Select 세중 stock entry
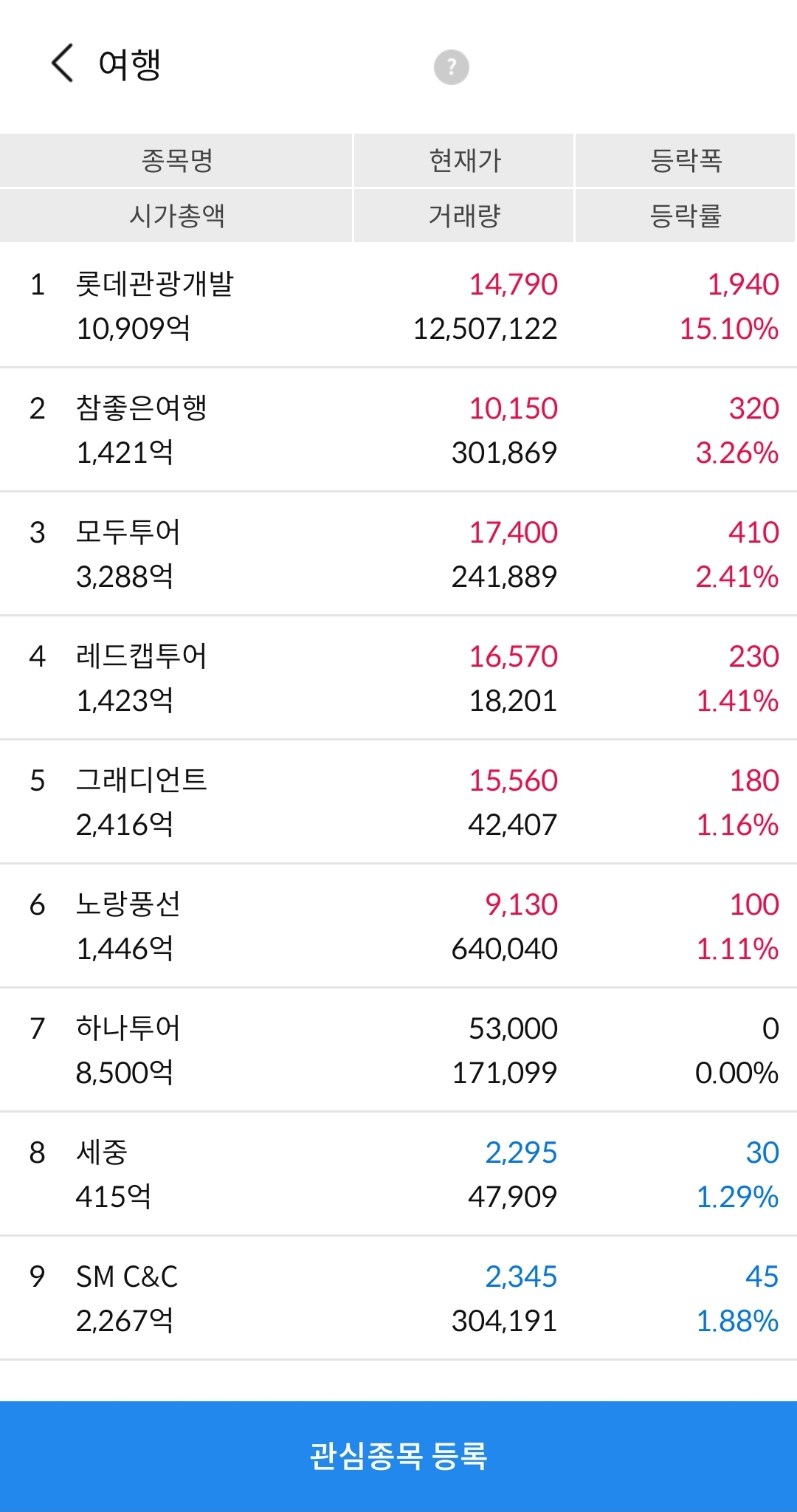This screenshot has width=797, height=1512. click(398, 1174)
